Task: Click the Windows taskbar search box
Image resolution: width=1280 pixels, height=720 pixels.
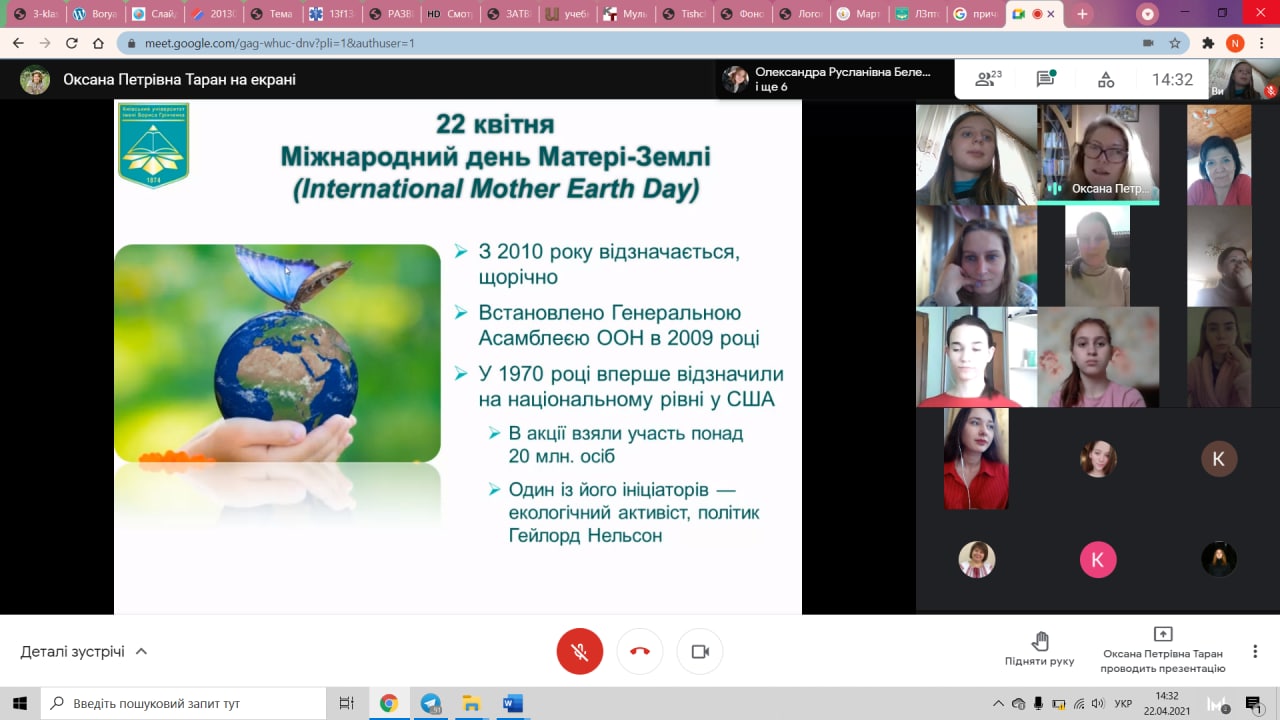Action: pos(185,703)
